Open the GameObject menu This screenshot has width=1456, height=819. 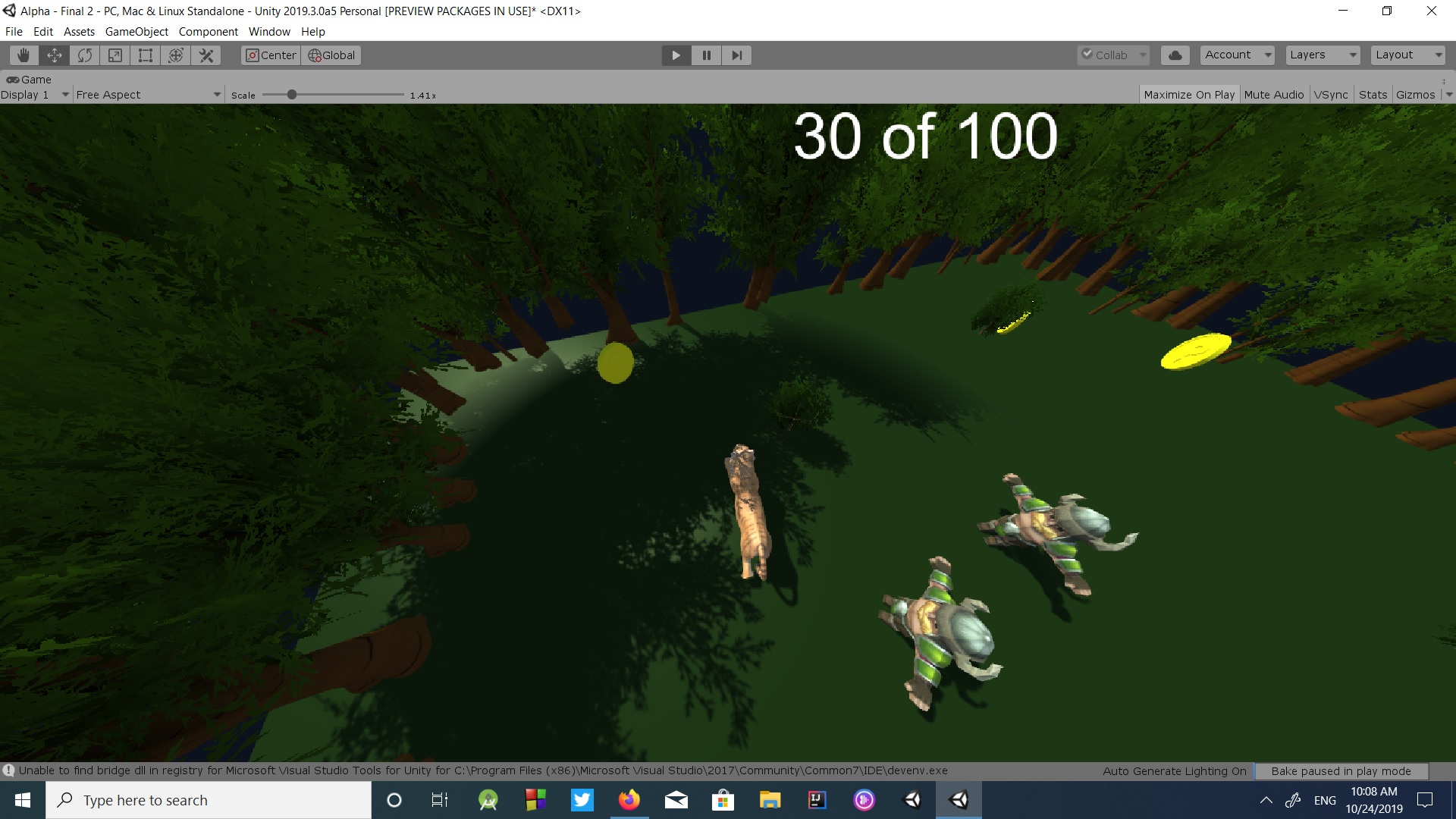click(x=136, y=32)
